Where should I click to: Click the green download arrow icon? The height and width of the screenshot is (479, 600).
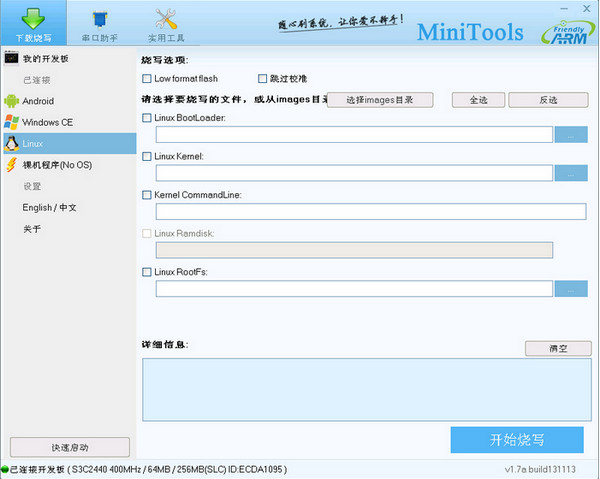click(33, 18)
